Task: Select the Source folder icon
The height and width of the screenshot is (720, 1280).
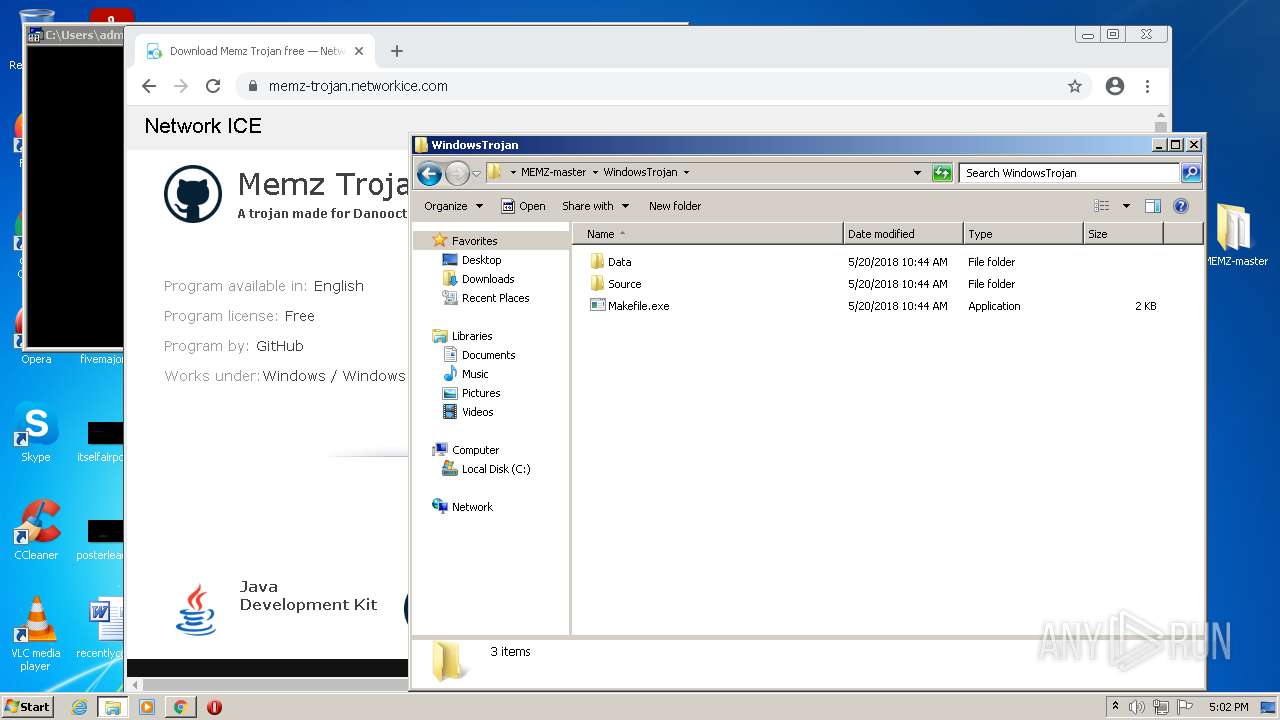Action: (x=598, y=284)
